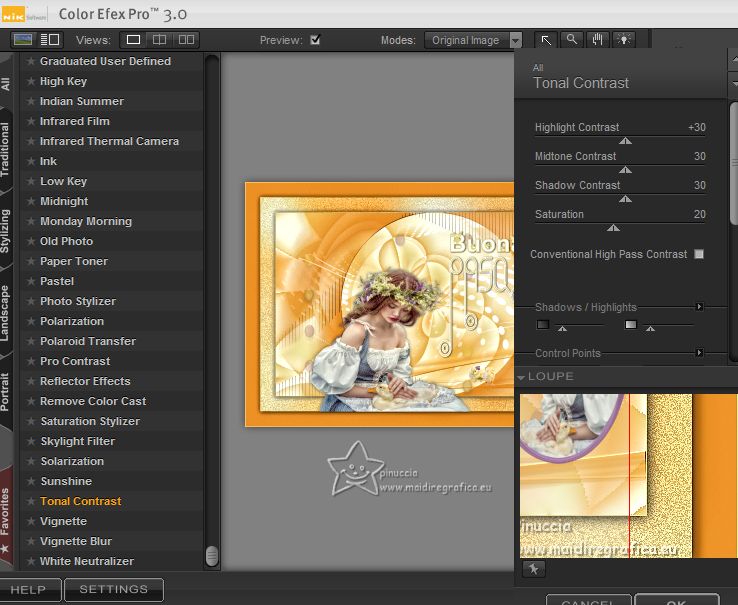Favorite star next to Vignette
Image resolution: width=738 pixels, height=605 pixels.
pyautogui.click(x=31, y=521)
